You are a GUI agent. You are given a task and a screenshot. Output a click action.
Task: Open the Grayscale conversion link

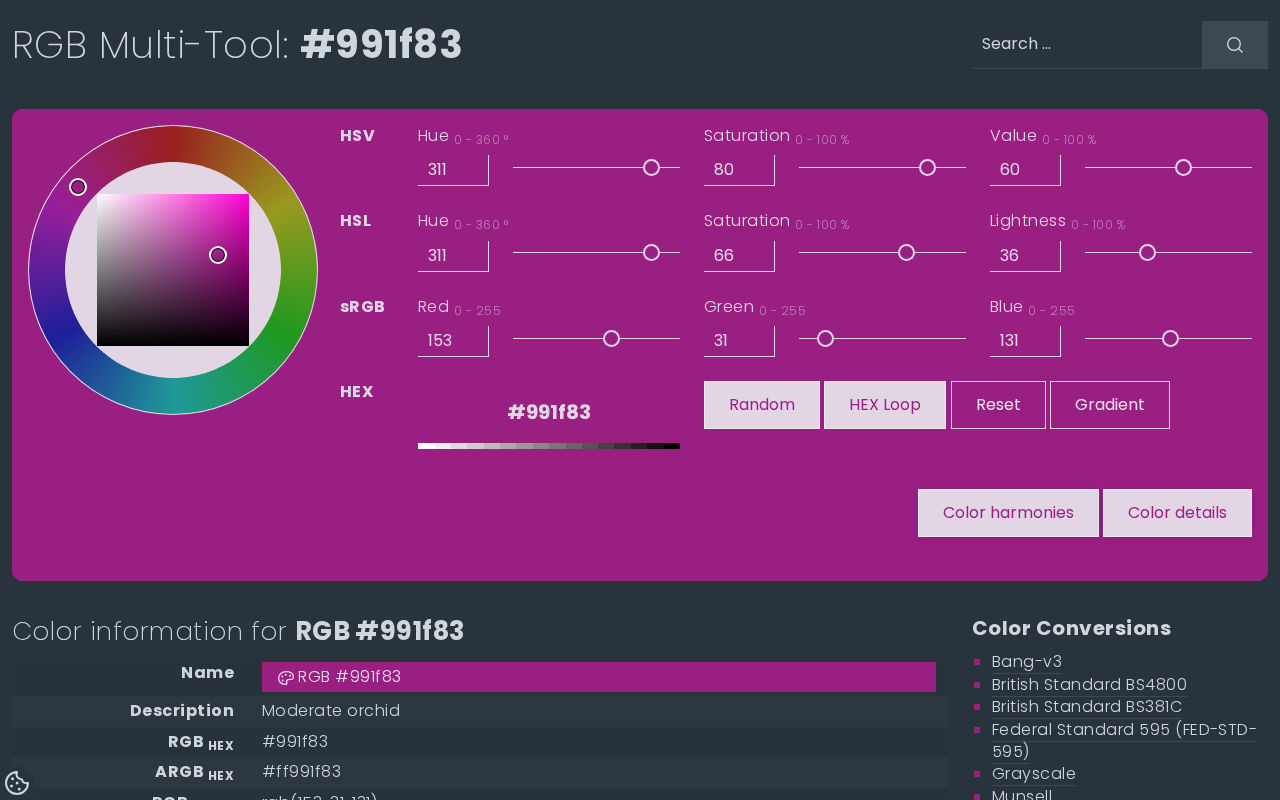(x=1033, y=774)
